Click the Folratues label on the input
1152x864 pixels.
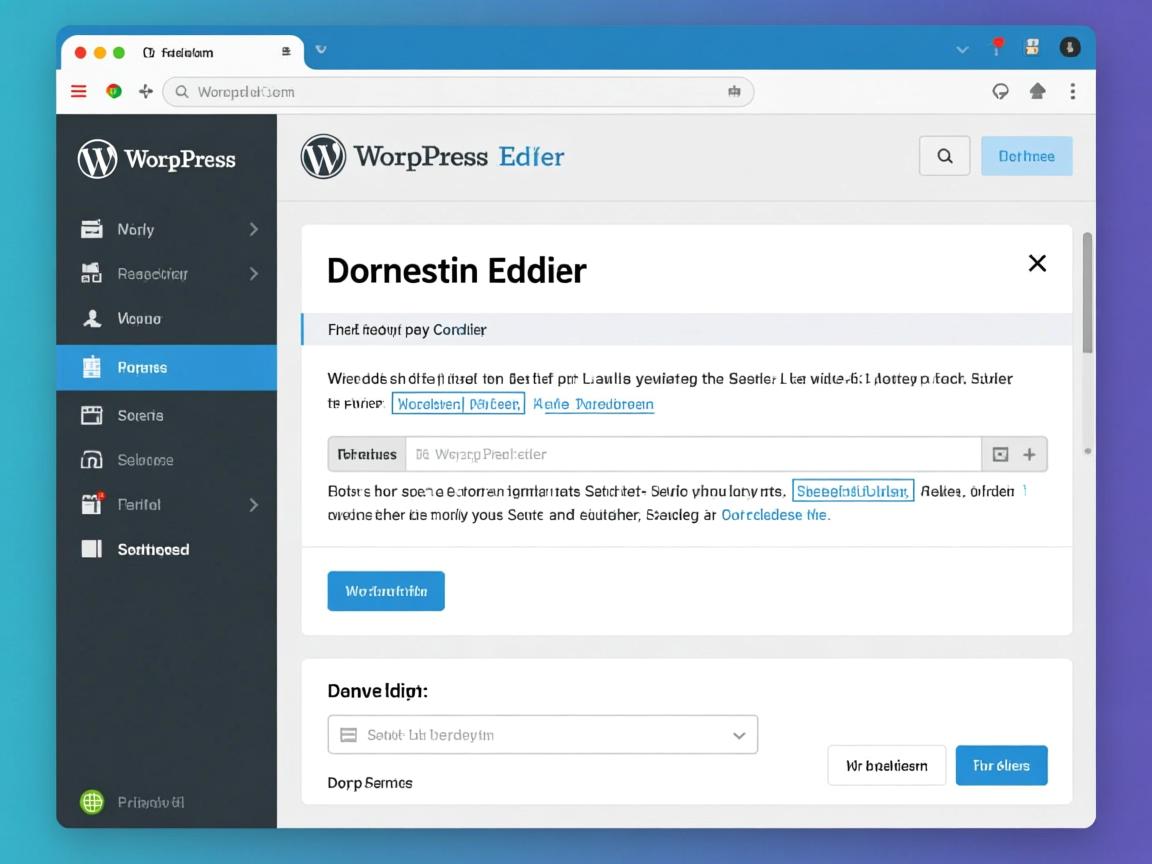tap(367, 454)
